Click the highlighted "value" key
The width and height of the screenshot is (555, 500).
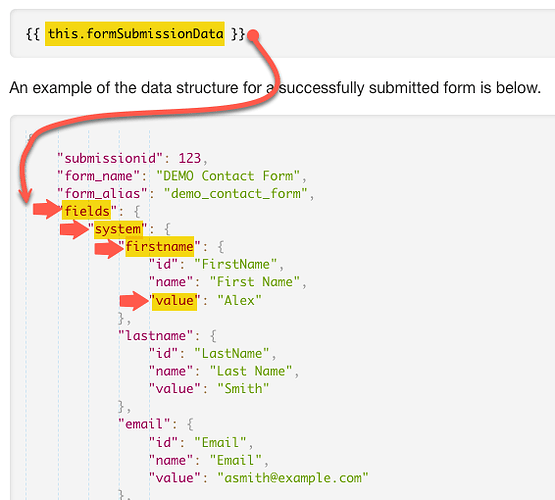point(174,301)
